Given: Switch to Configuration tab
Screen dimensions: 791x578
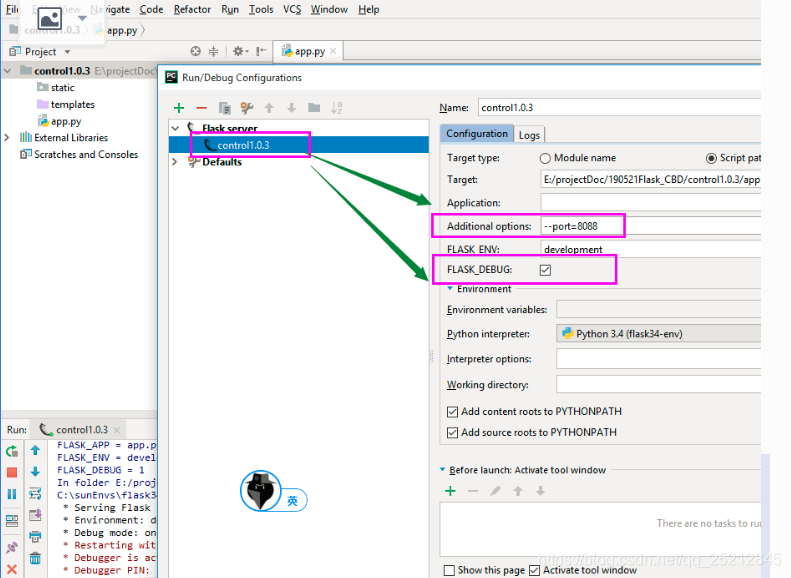Looking at the screenshot, I should point(477,134).
